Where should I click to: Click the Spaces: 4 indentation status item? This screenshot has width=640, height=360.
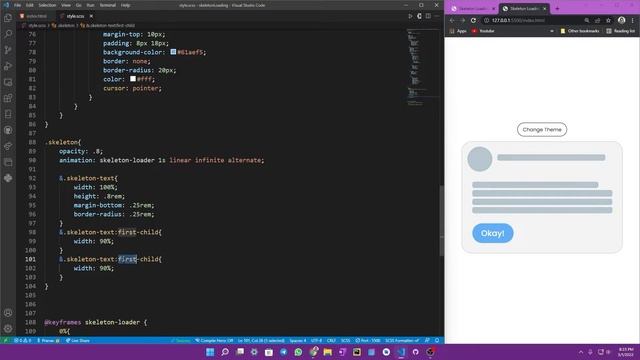[298, 340]
